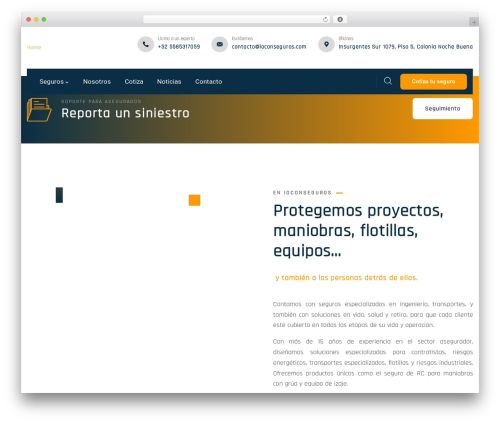
Task: Click the EN IOCONSEGUROS label
Action: (302, 193)
